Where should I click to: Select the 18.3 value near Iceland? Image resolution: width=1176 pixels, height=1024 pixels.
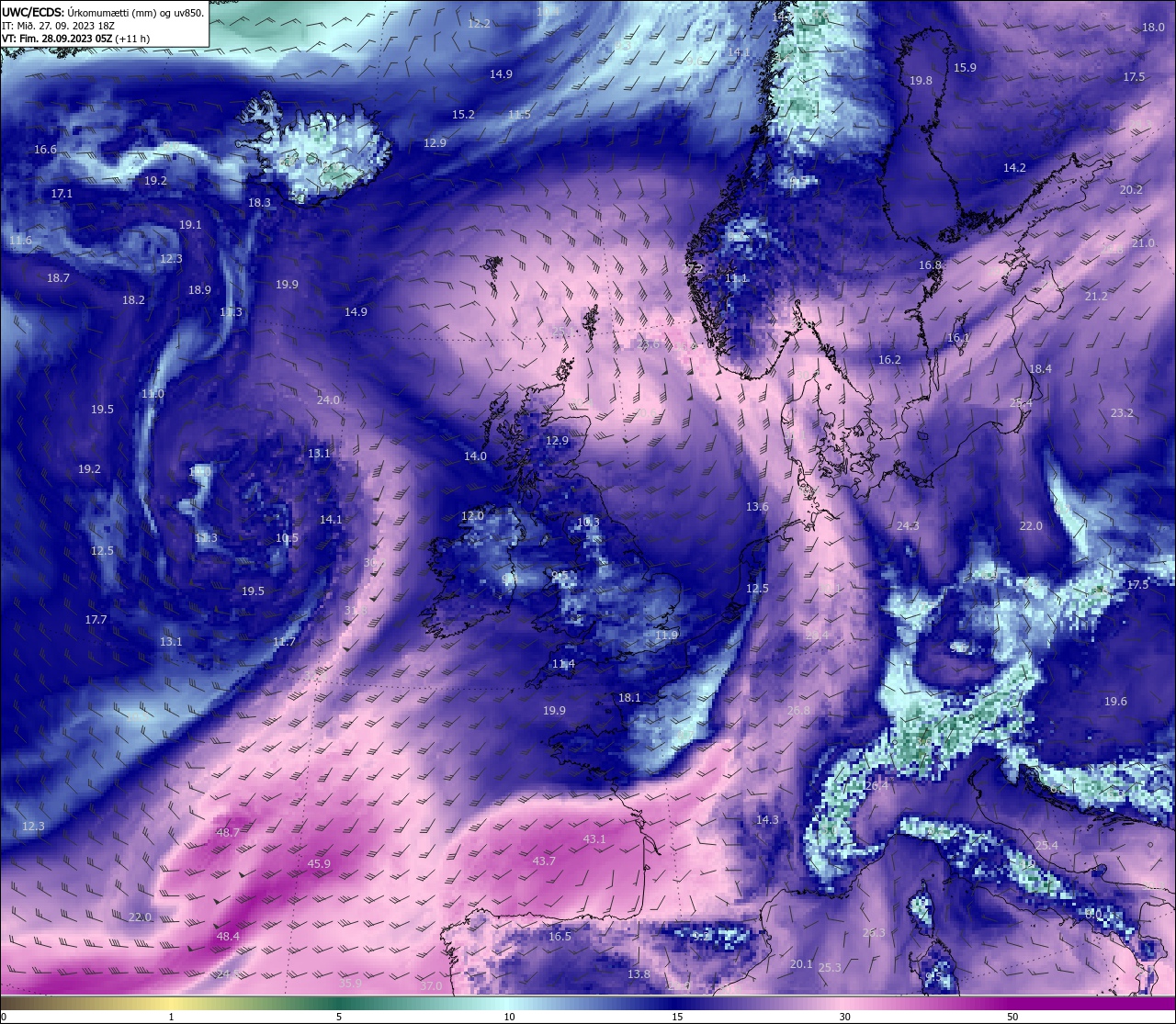tap(259, 203)
